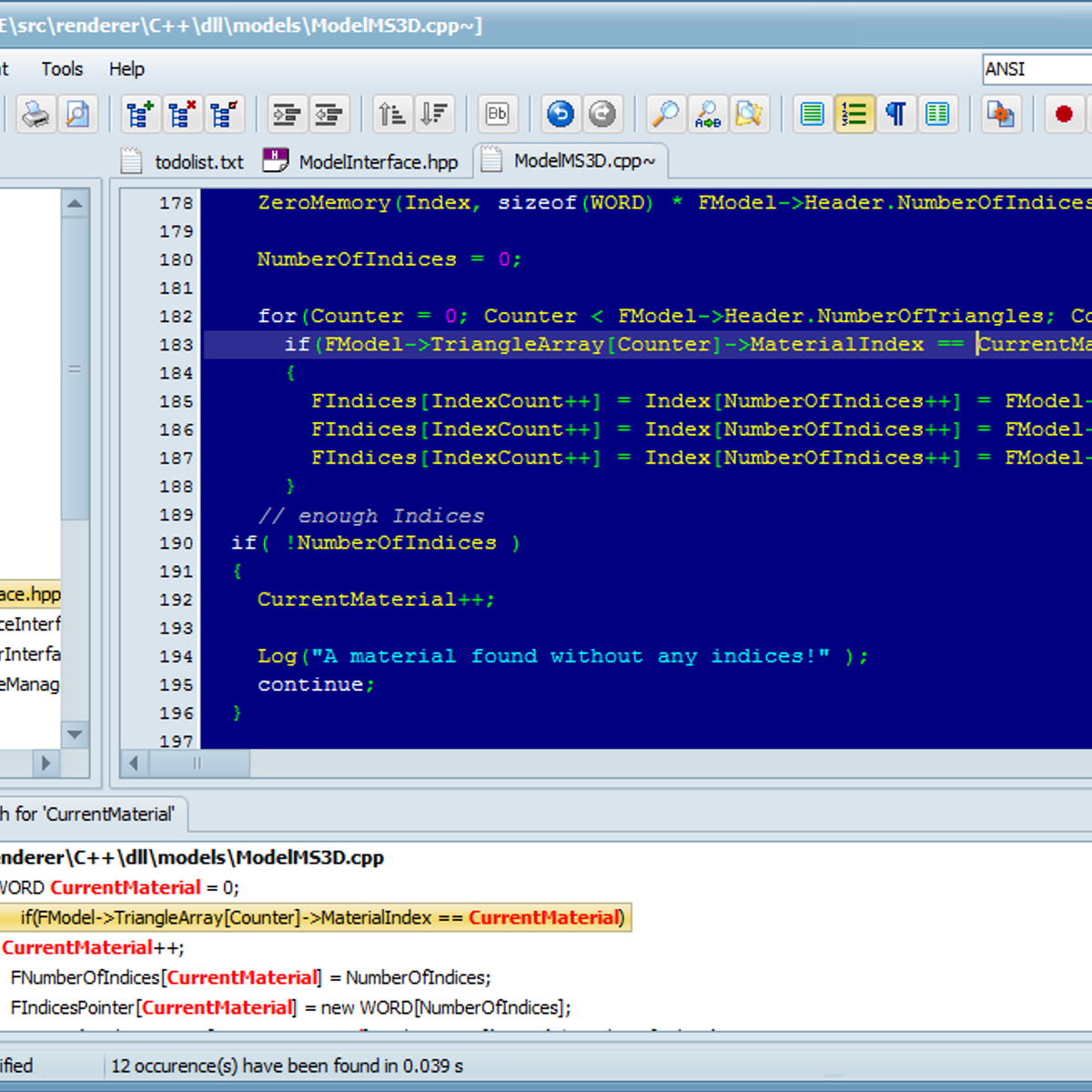Click the Print icon in the toolbar

(x=36, y=115)
